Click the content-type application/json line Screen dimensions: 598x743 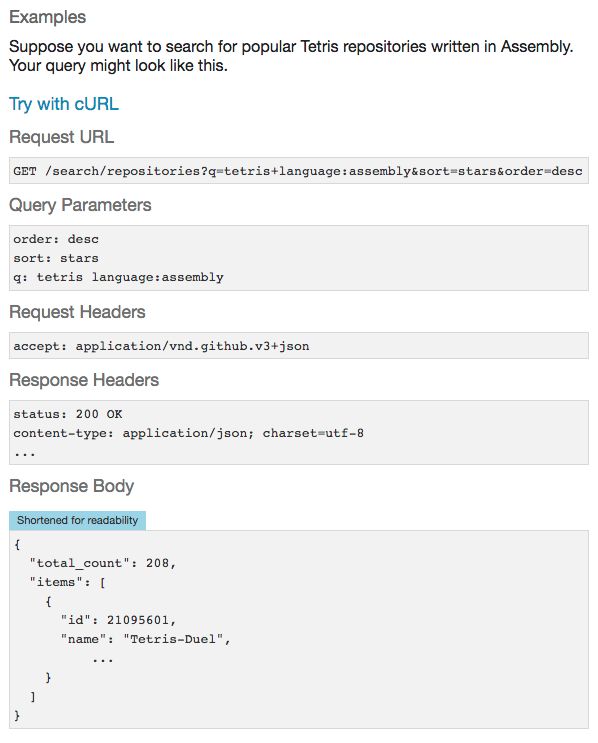click(x=189, y=433)
